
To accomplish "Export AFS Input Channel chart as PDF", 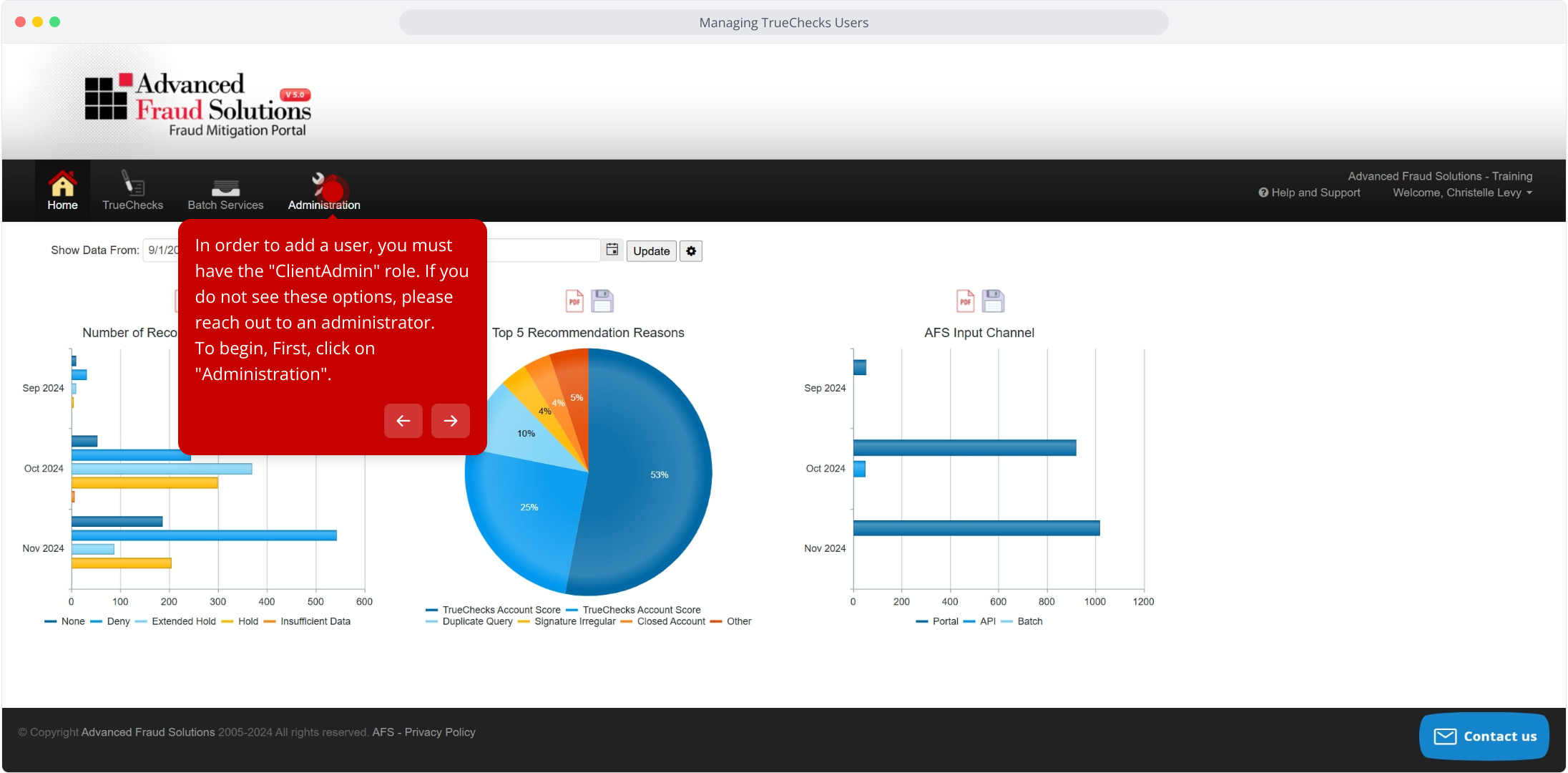I will (966, 301).
